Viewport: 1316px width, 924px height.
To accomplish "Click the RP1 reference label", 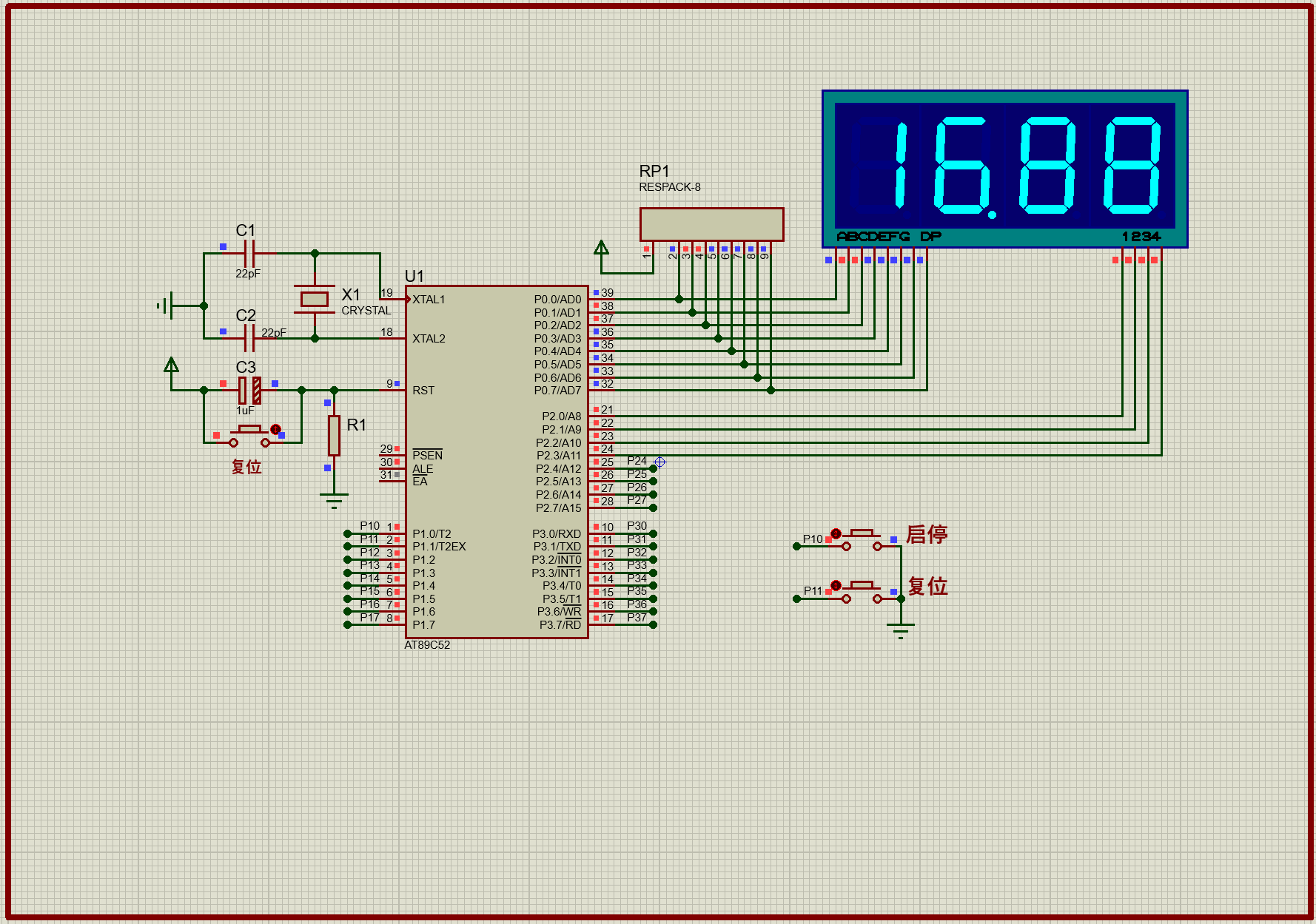I will [x=654, y=171].
